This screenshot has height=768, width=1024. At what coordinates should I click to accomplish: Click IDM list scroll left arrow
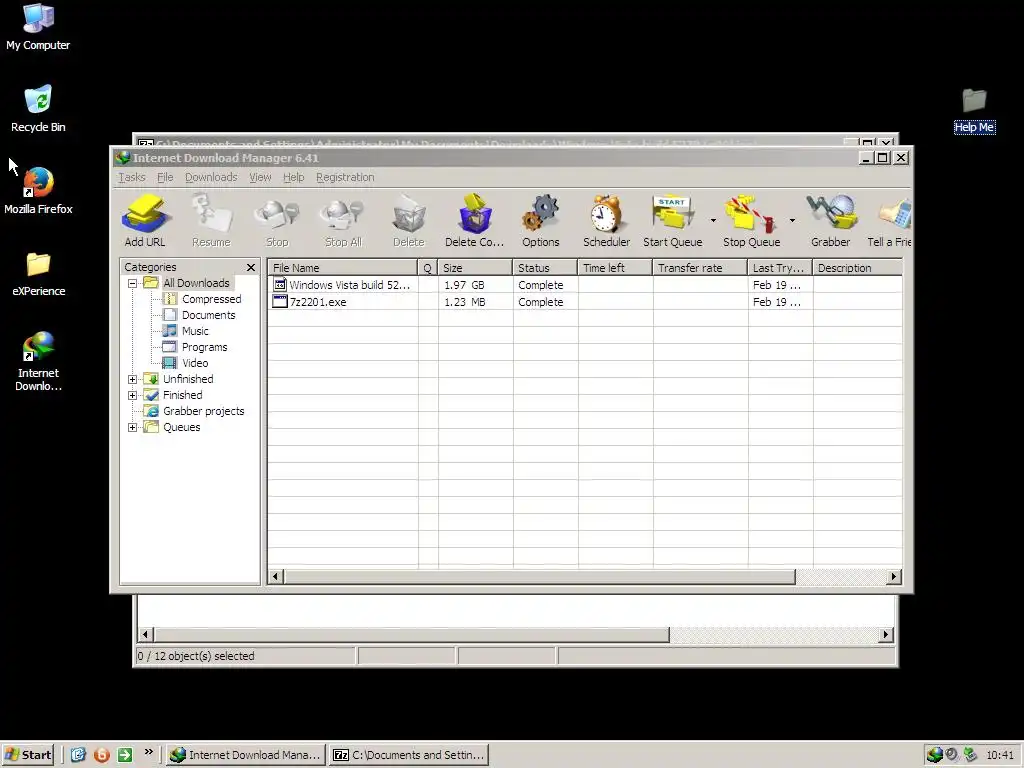(x=276, y=577)
